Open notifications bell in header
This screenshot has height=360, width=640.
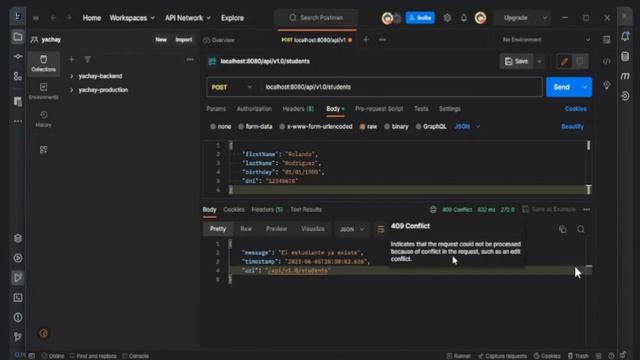point(464,18)
